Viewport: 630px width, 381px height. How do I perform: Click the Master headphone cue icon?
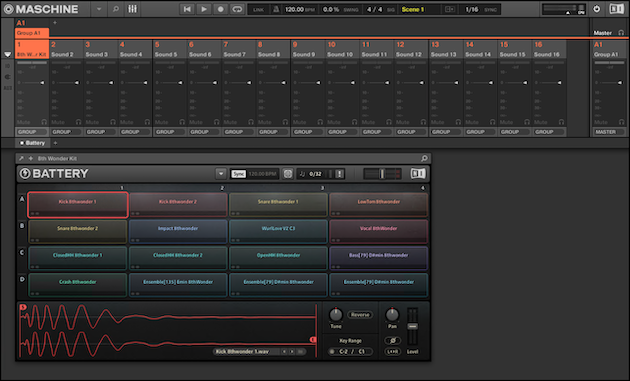point(621,33)
